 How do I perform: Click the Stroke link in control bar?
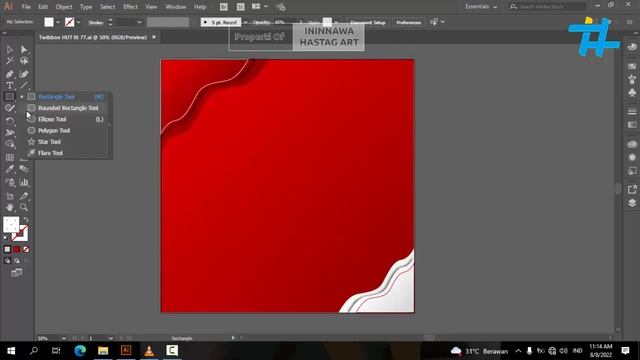(x=96, y=23)
